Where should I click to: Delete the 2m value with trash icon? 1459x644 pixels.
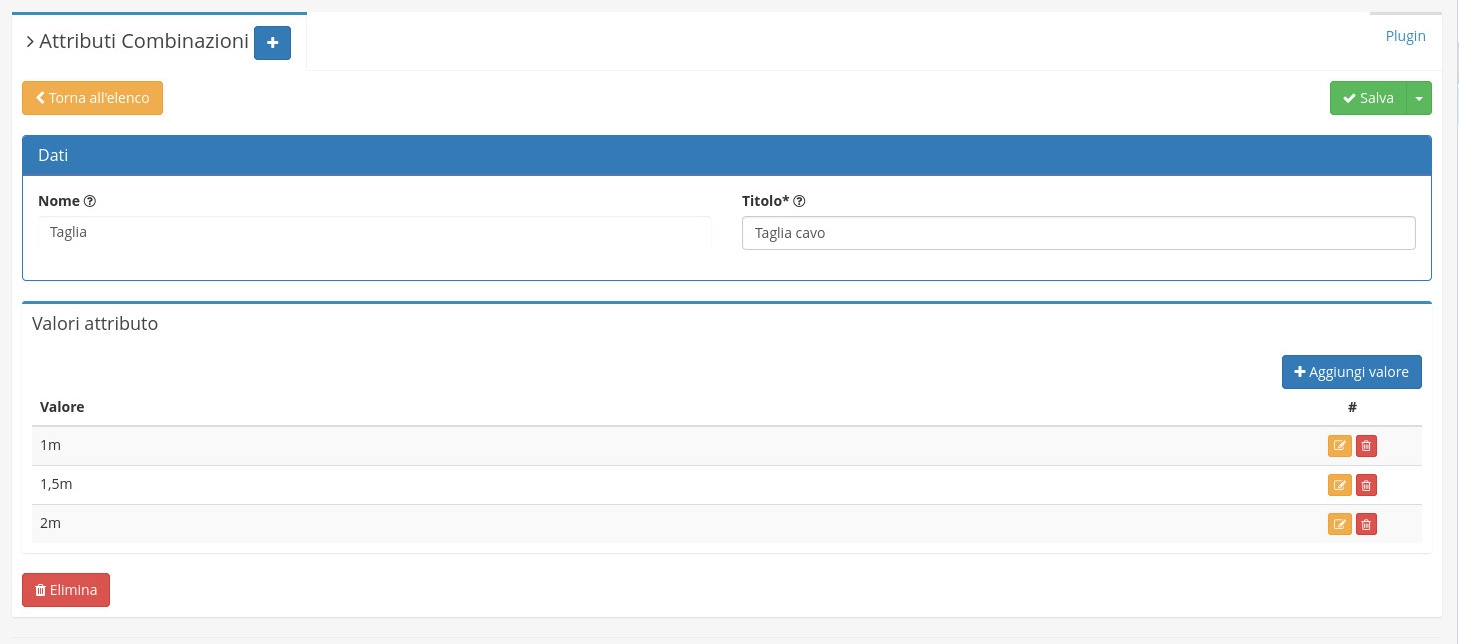1366,524
